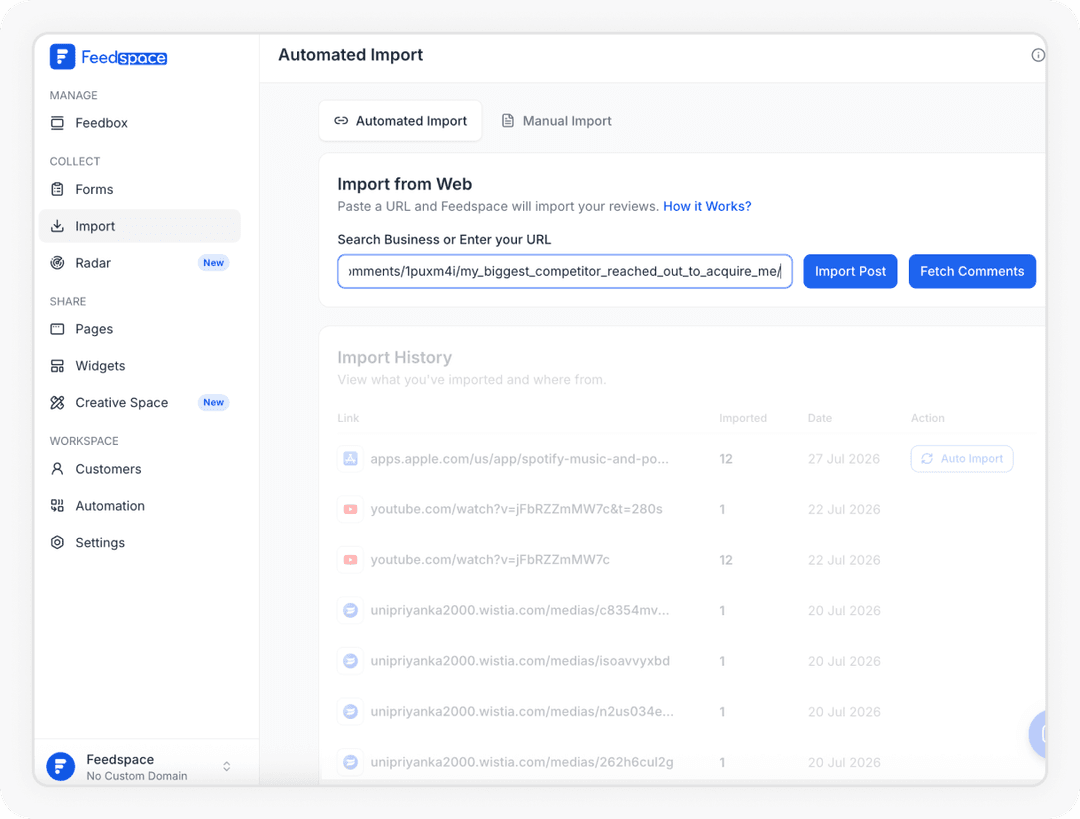
Task: Click the Feedspace logo icon
Action: coord(62,56)
